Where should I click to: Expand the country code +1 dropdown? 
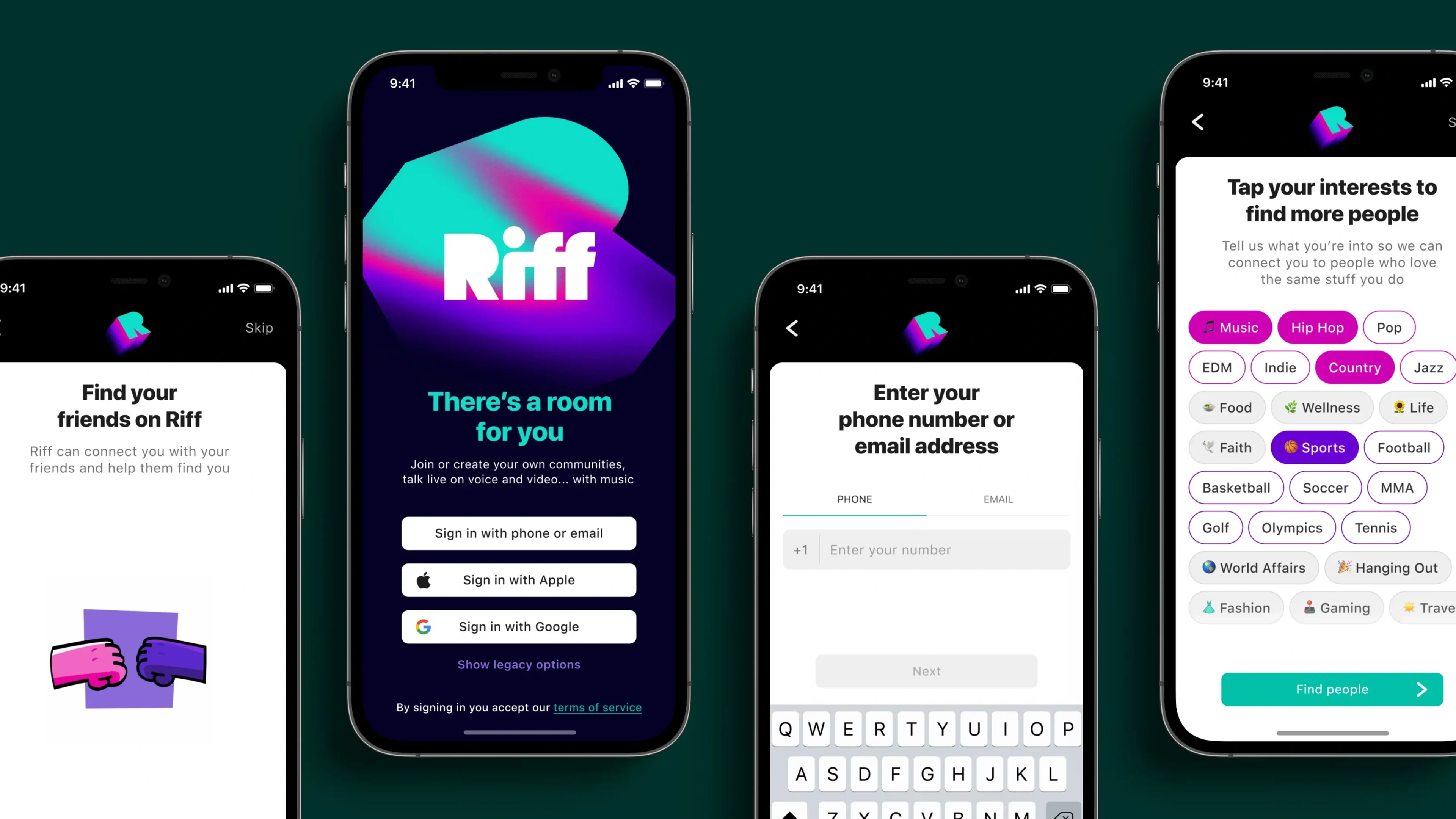tap(800, 549)
